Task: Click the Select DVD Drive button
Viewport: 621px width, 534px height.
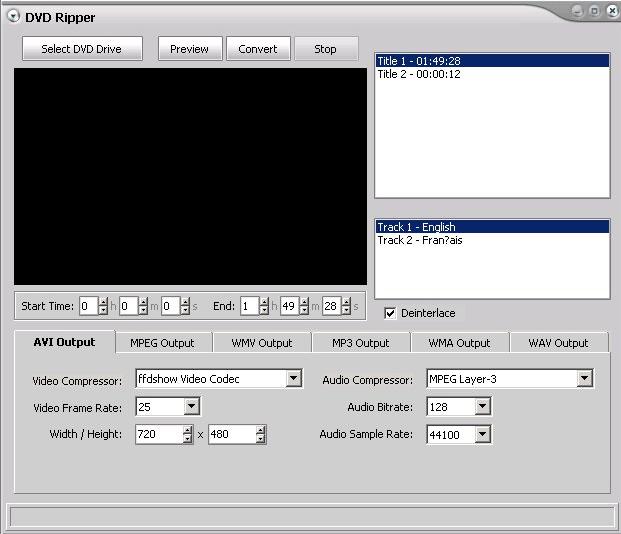Action: (x=82, y=49)
